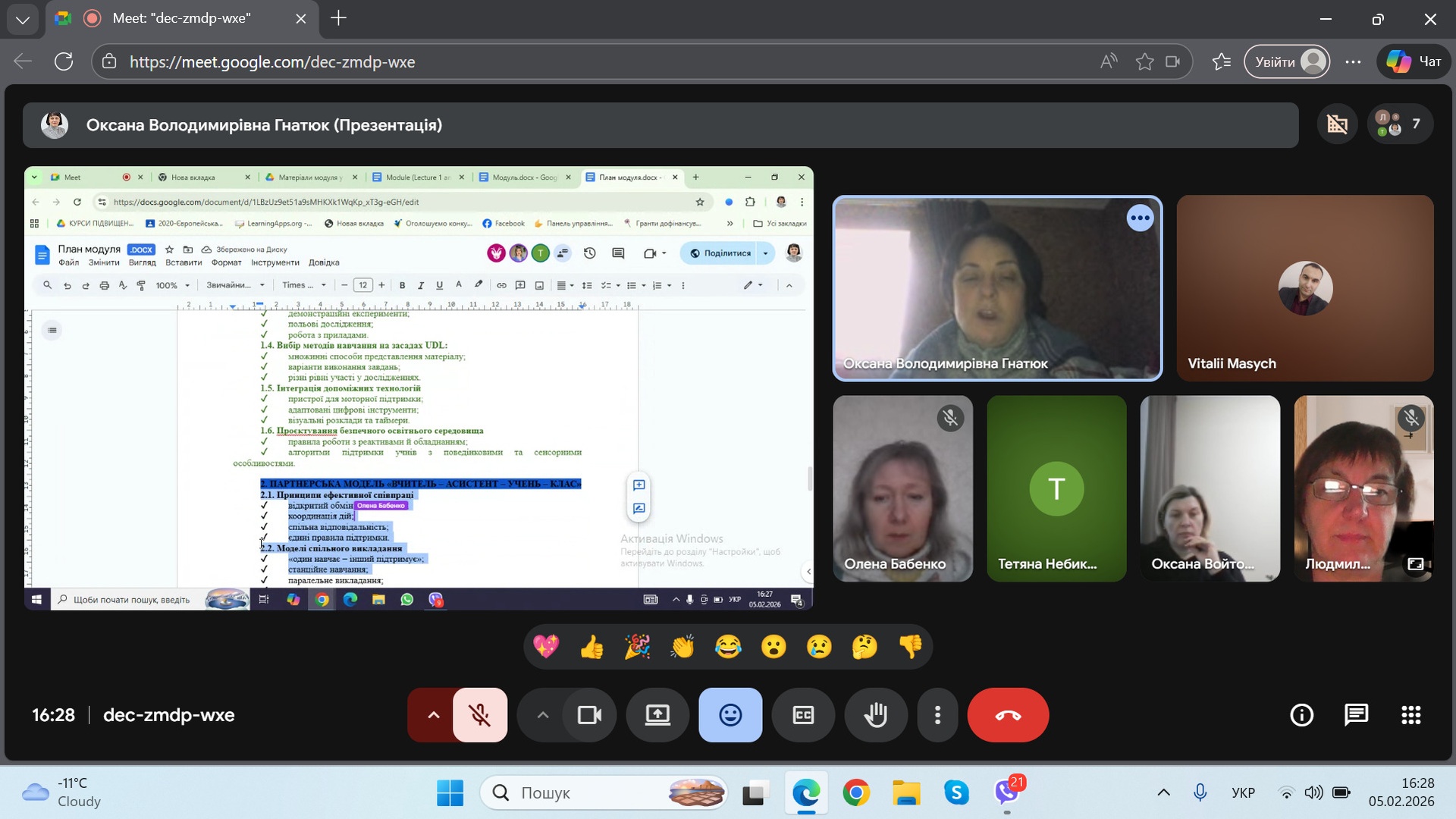Hide the emoji reactions bar
The image size is (1456, 819).
coord(730,715)
